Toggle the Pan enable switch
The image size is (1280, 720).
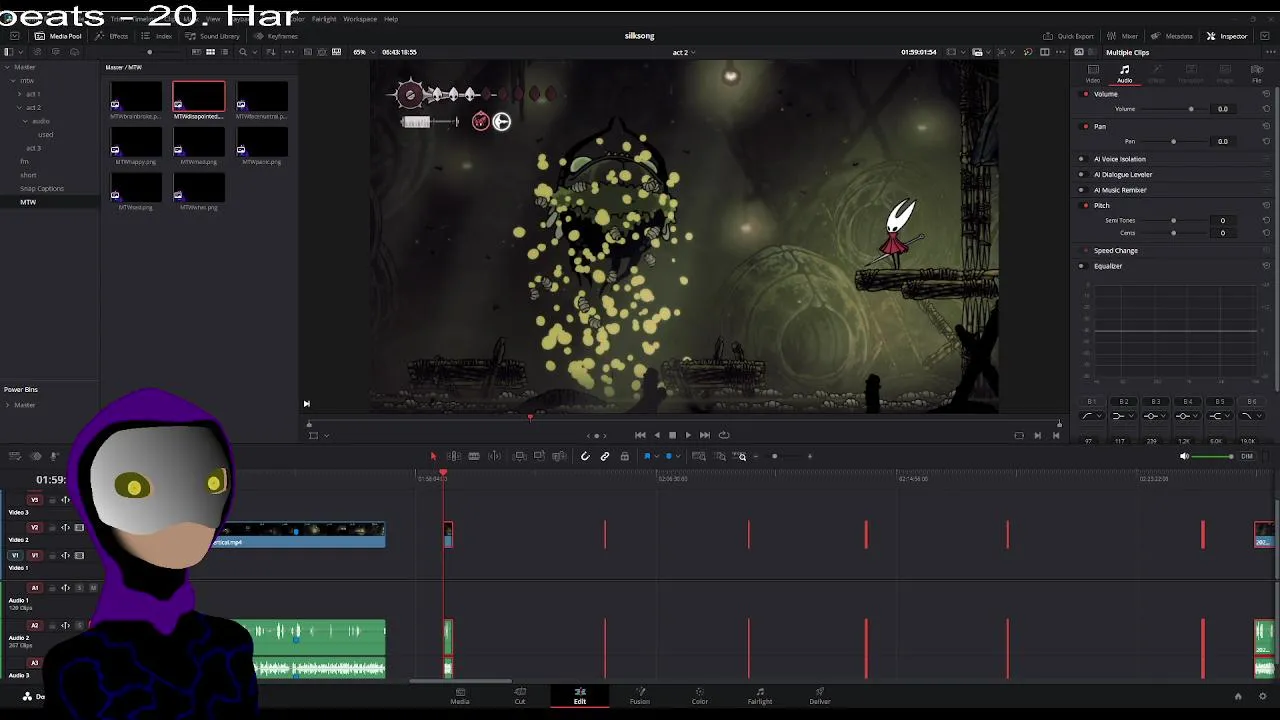[1086, 127]
